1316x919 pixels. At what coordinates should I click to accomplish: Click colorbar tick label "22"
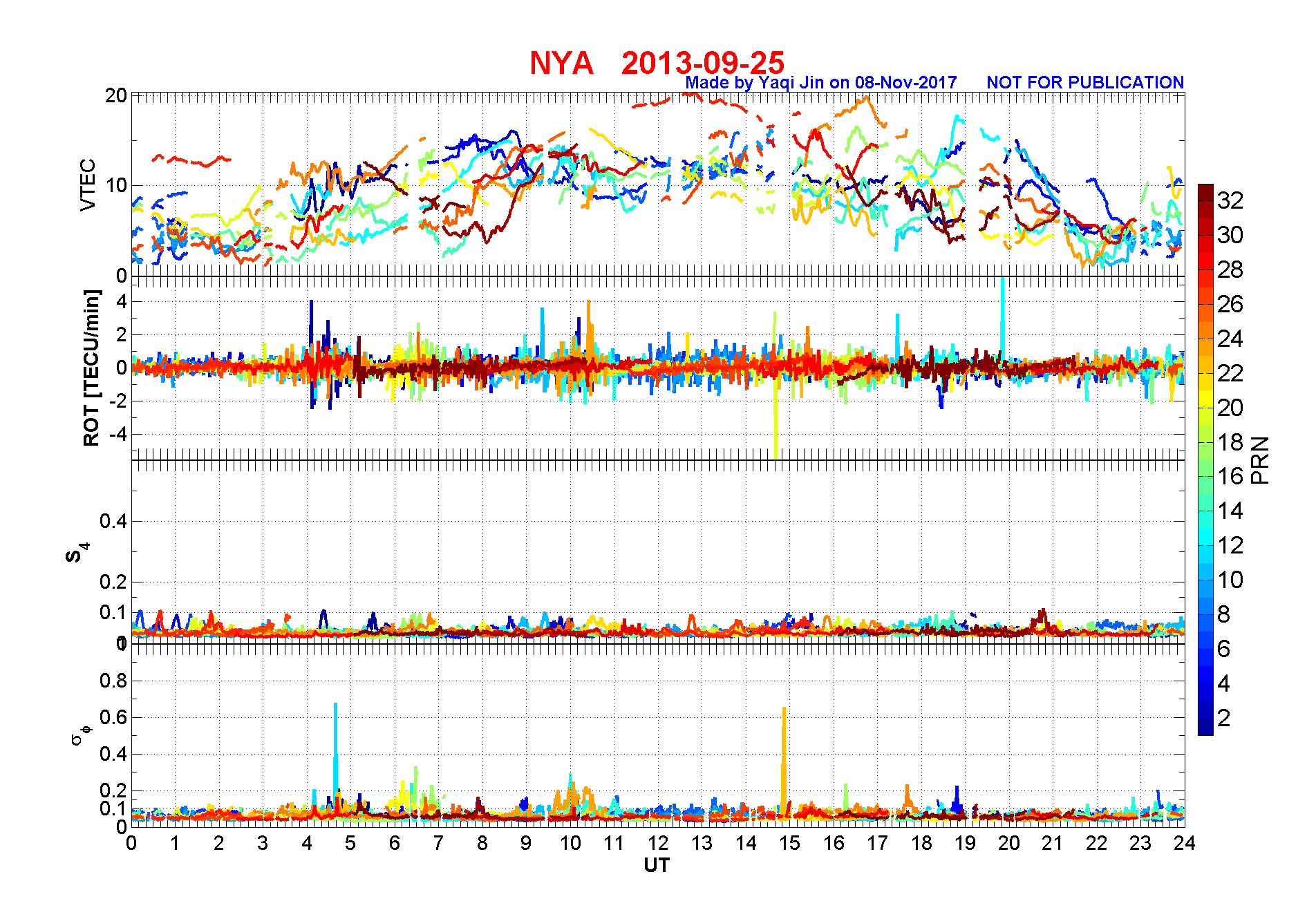[1230, 373]
